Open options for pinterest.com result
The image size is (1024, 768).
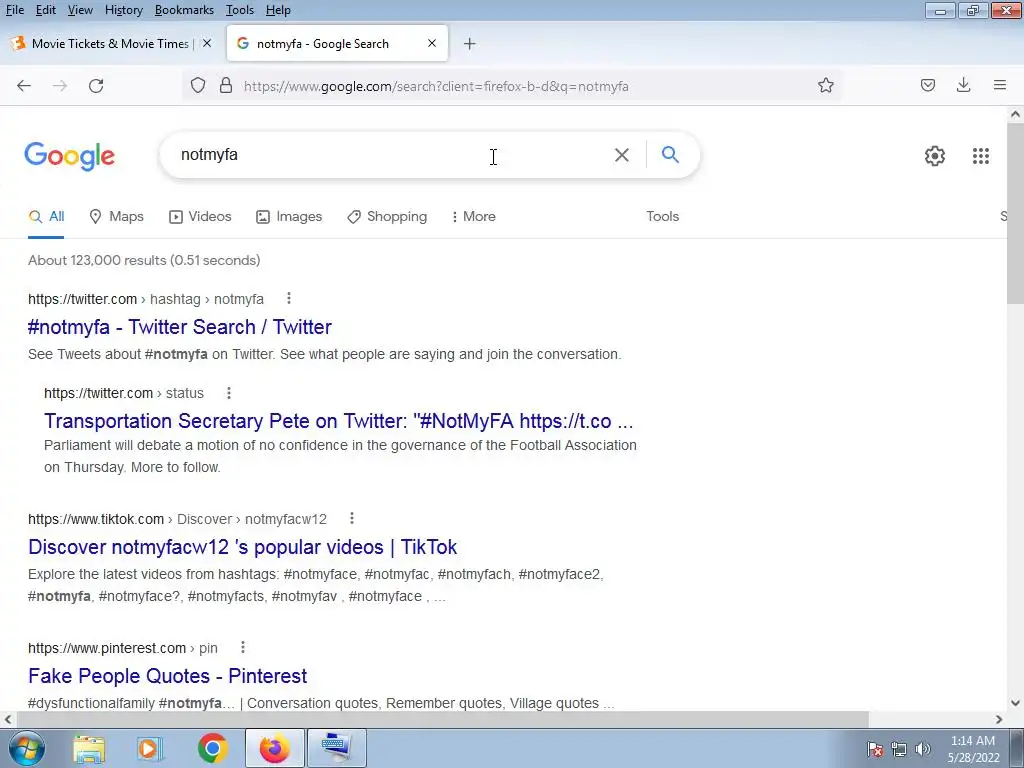click(x=242, y=647)
